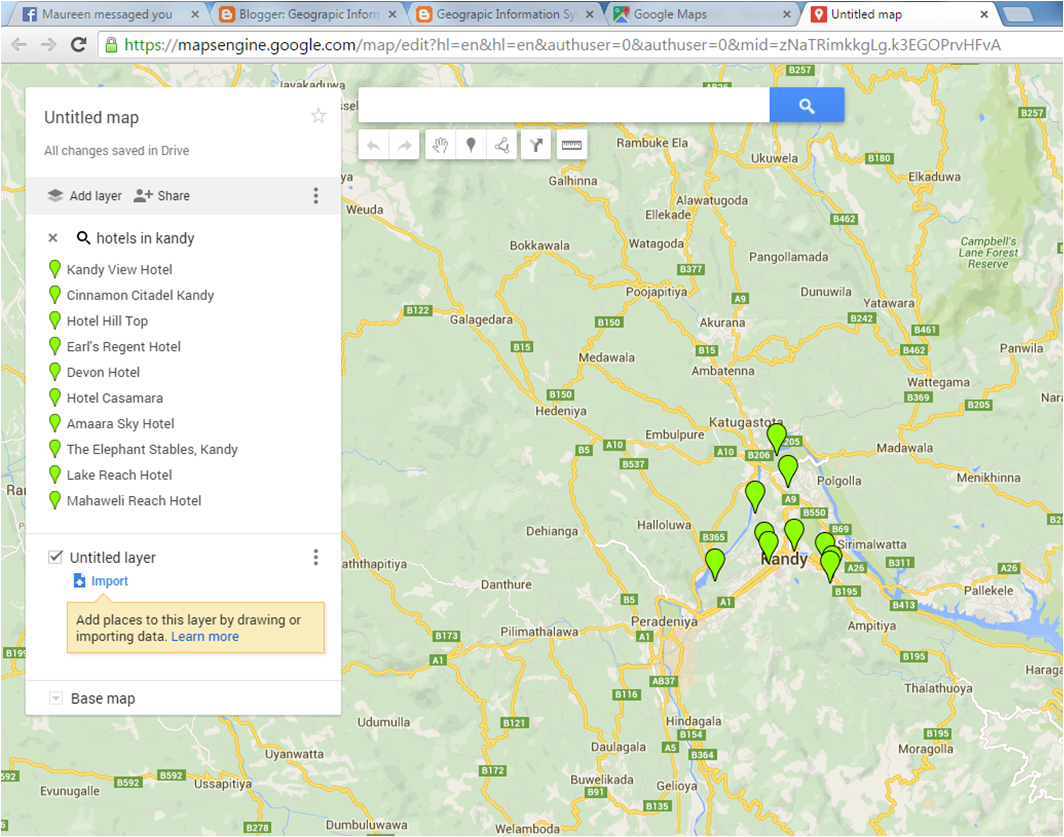Image resolution: width=1064 pixels, height=837 pixels.
Task: Select the measure distances ruler tool
Action: (x=572, y=145)
